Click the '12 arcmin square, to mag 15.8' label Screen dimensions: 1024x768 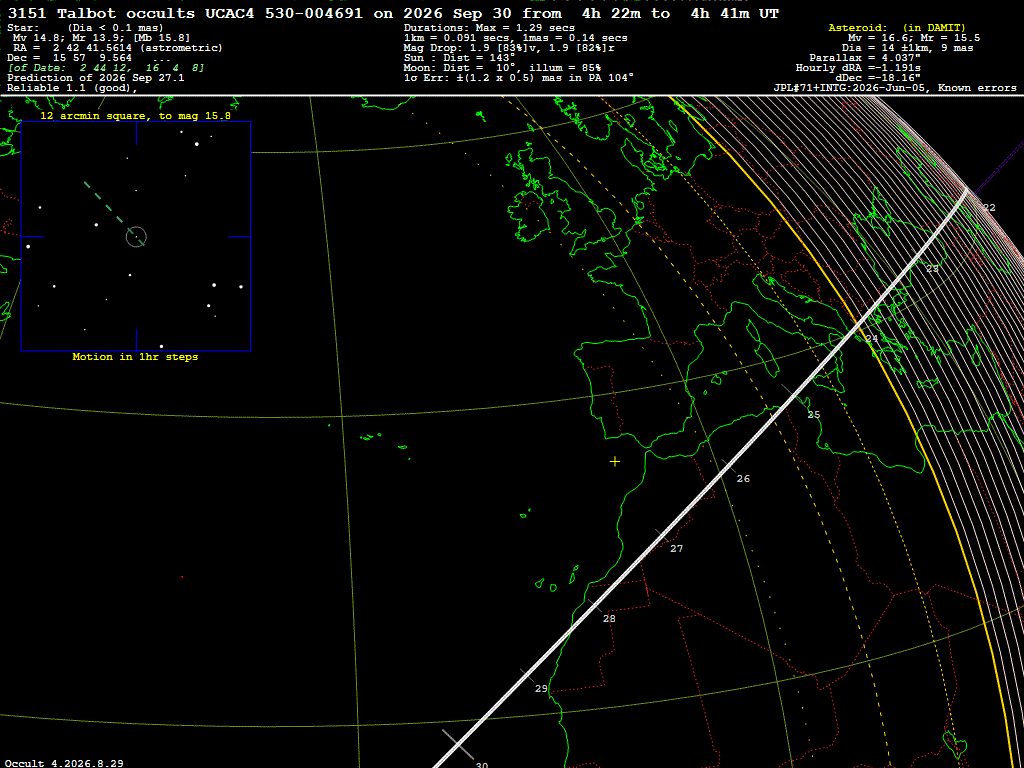pyautogui.click(x=136, y=116)
